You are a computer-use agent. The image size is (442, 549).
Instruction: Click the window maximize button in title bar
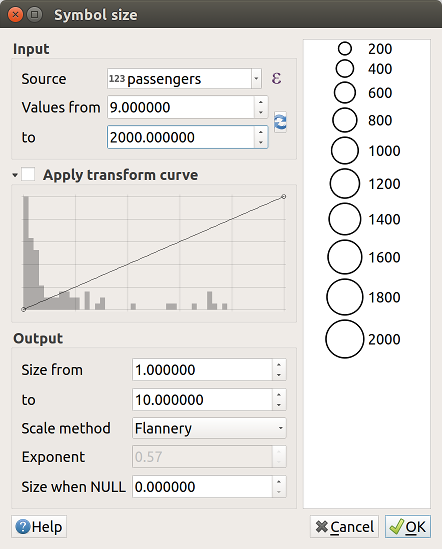coord(34,15)
